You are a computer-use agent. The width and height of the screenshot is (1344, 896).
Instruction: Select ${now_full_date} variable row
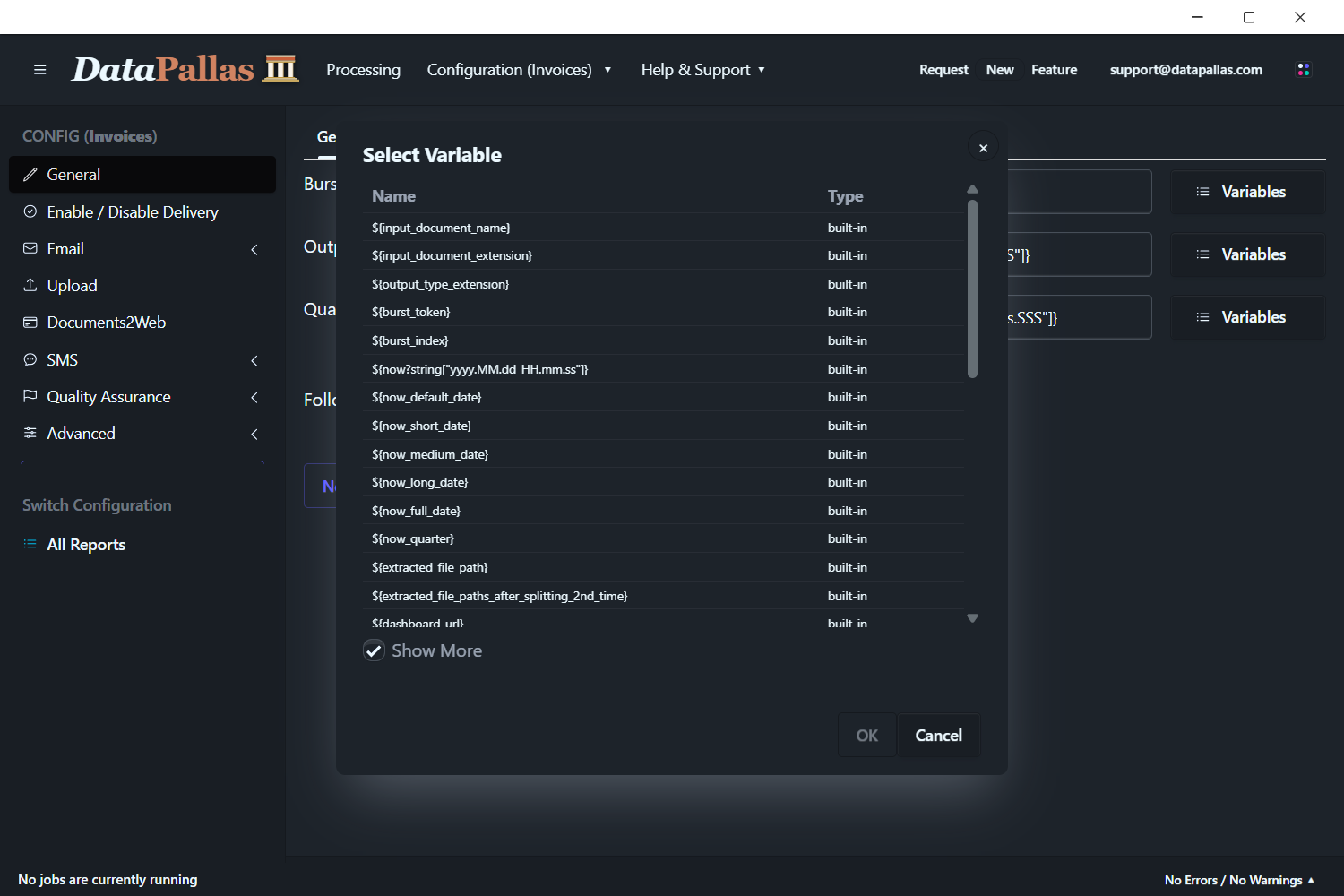point(663,511)
